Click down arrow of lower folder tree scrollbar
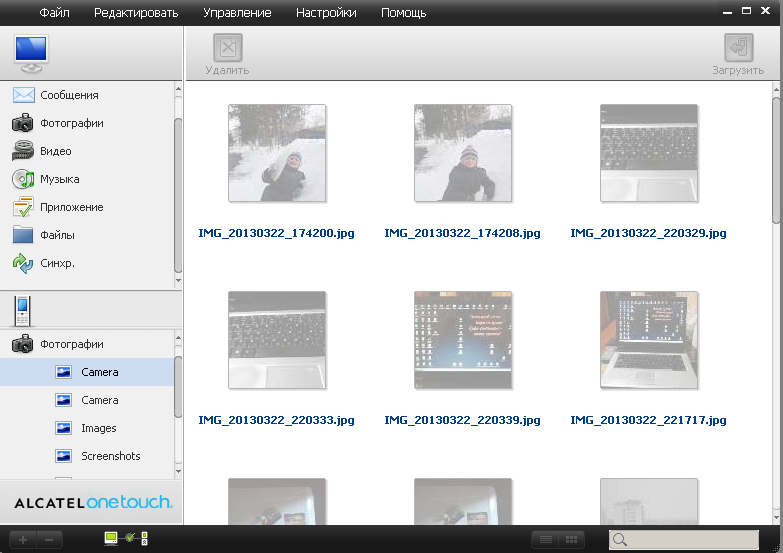This screenshot has height=553, width=783. point(178,471)
